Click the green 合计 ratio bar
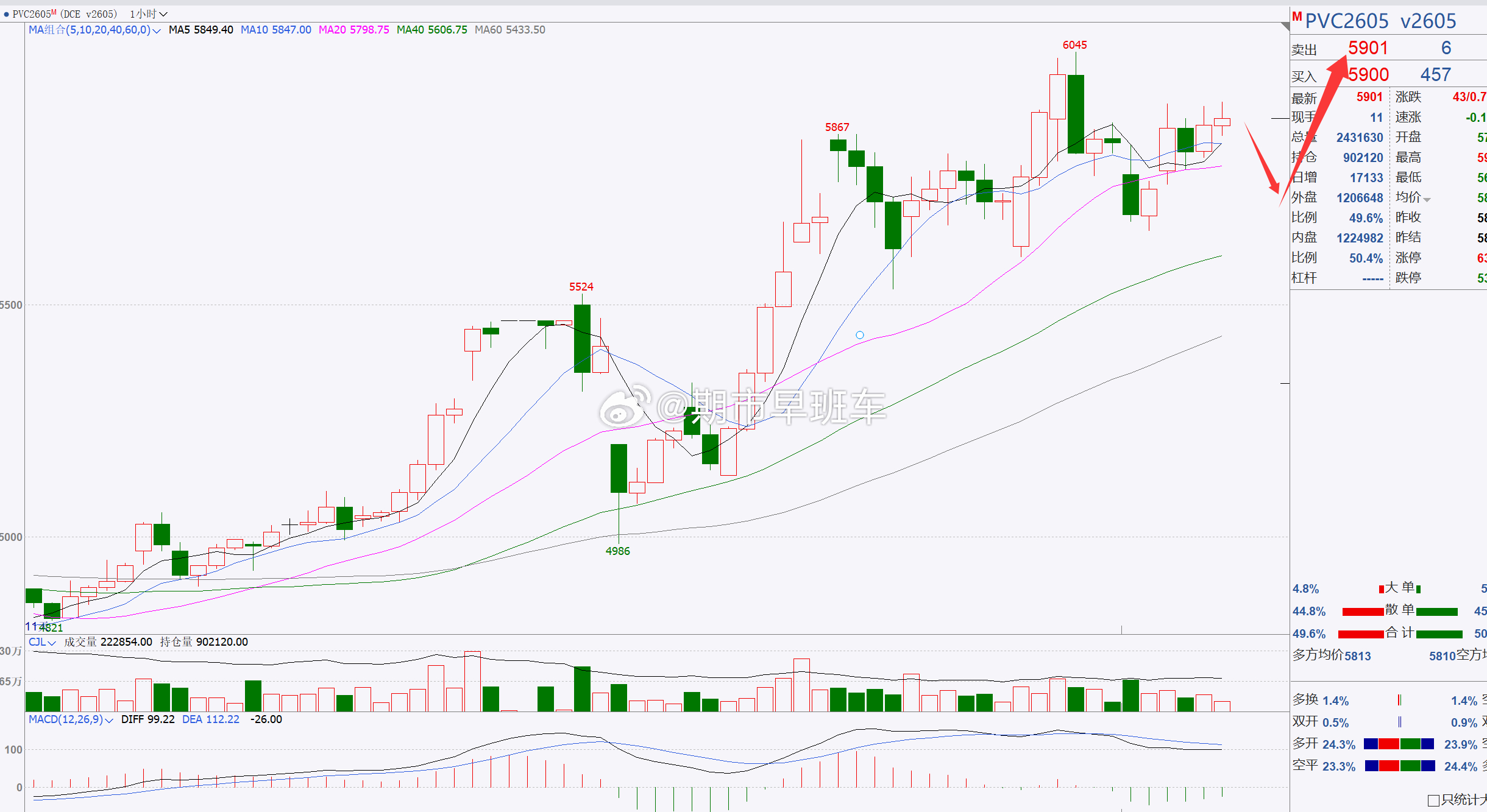 pos(1439,634)
